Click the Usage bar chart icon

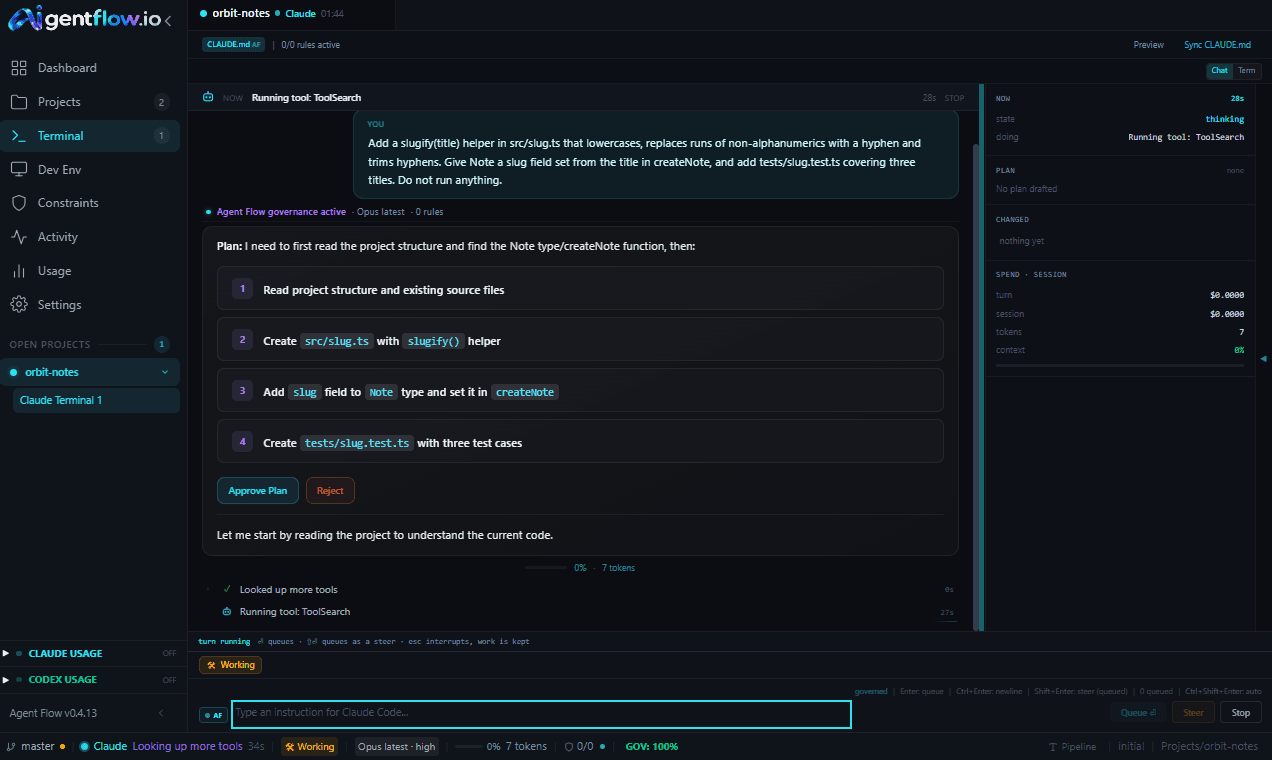[x=18, y=271]
